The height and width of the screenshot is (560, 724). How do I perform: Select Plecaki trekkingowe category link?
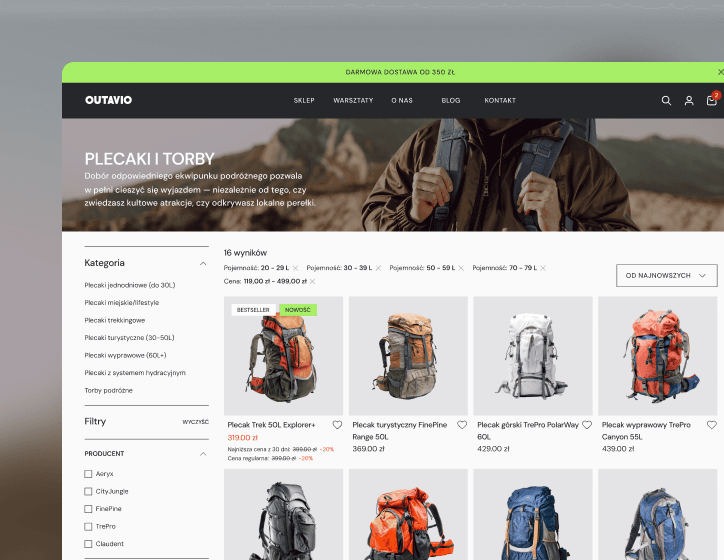[x=115, y=320]
